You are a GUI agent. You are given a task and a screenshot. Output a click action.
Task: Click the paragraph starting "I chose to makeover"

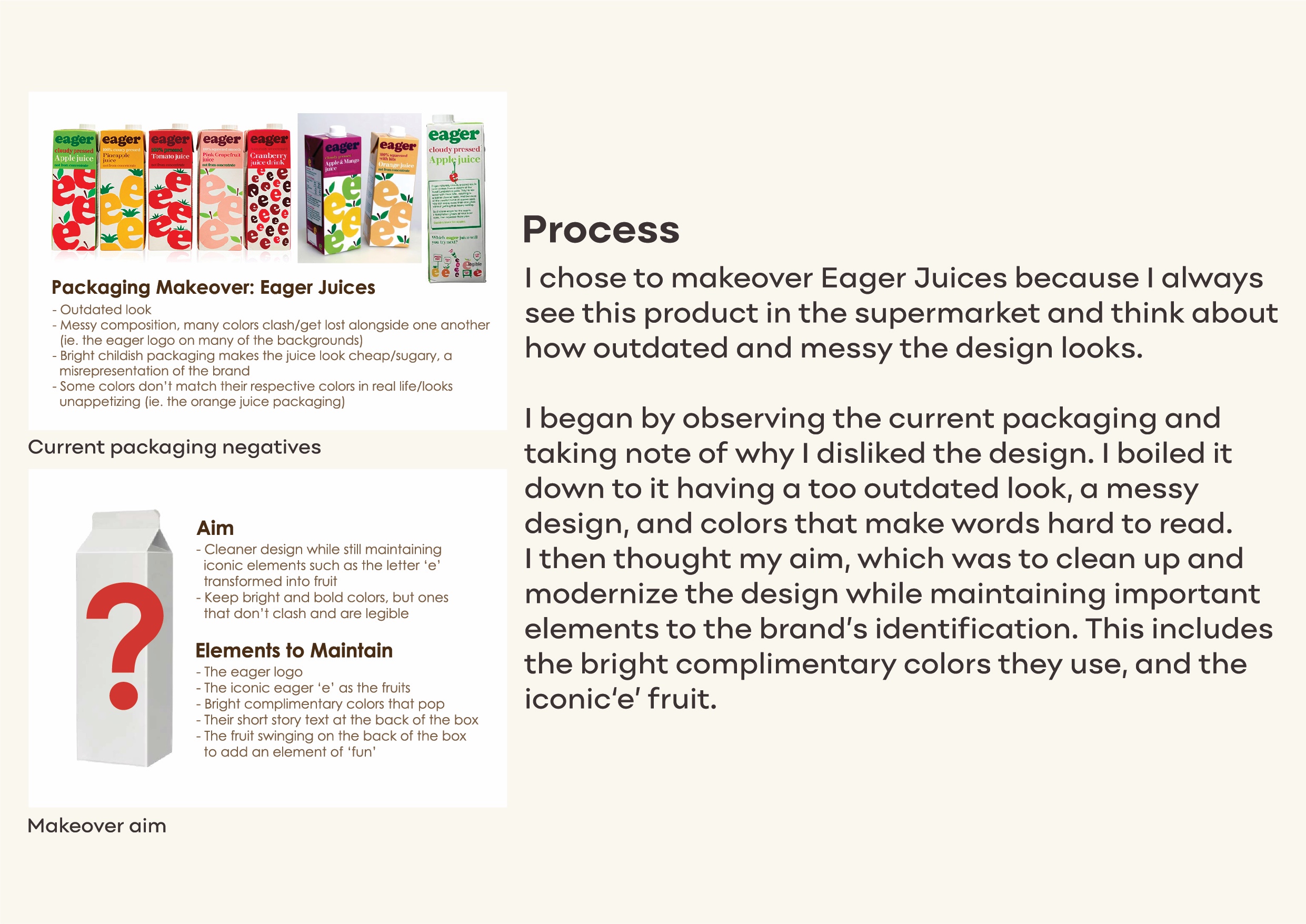899,313
